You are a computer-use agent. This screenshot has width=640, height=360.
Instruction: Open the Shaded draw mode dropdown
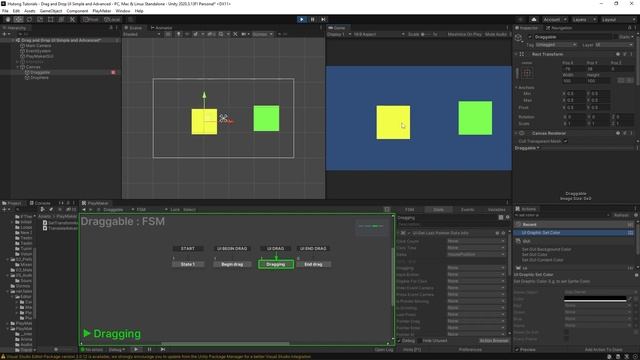pyautogui.click(x=142, y=34)
